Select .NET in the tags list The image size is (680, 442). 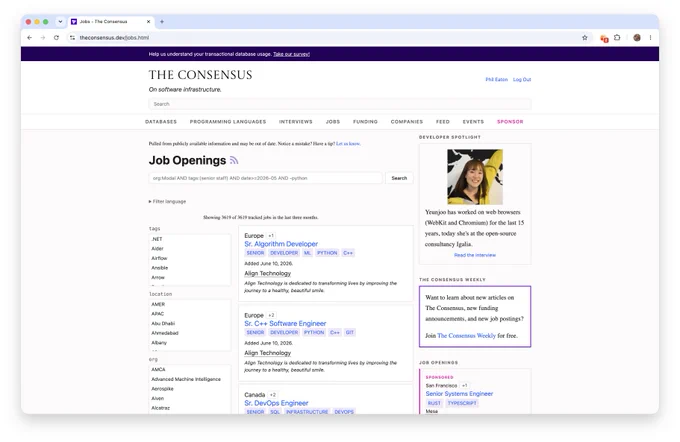190,239
